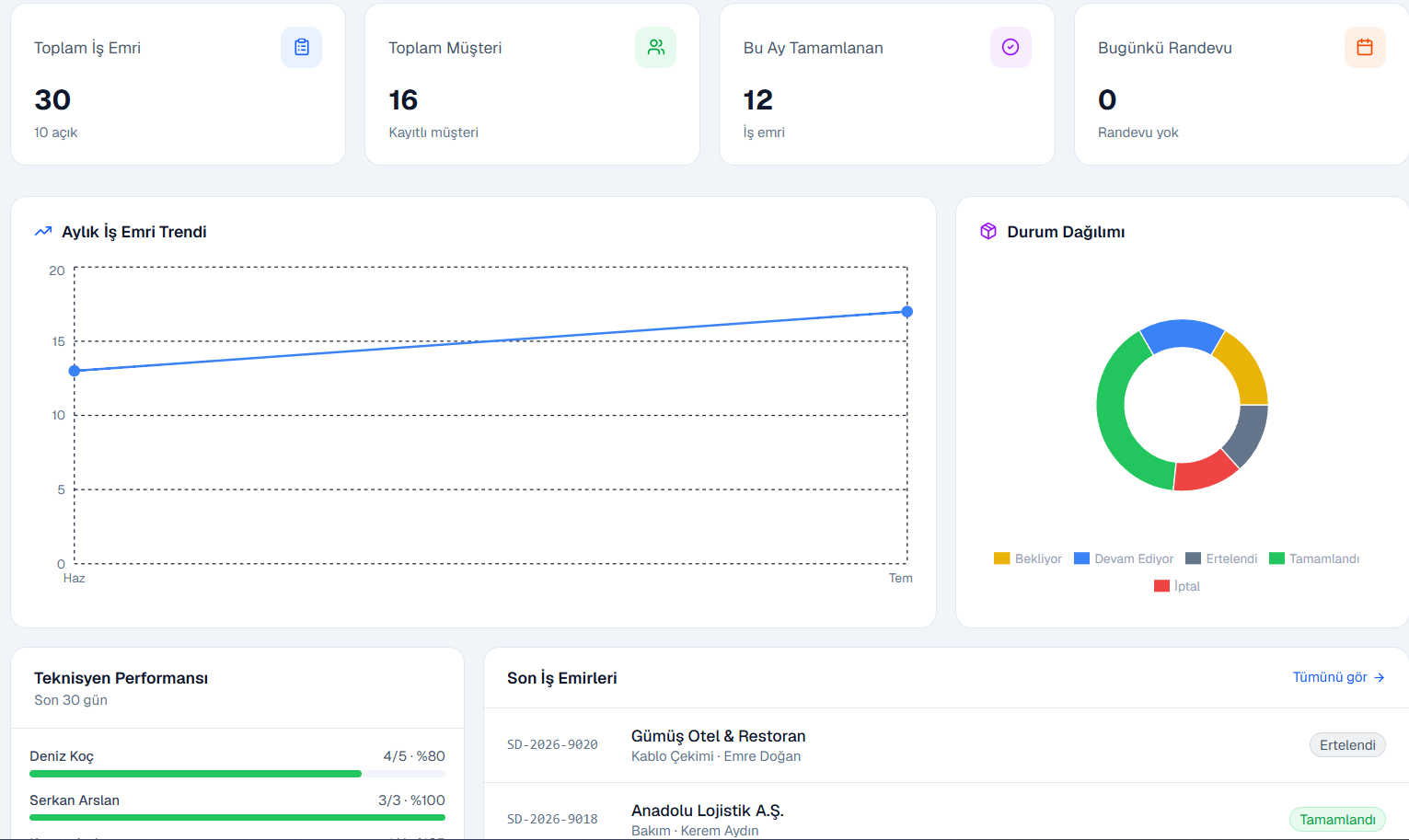Toggle Ertelendi gray legend swatch
Image resolution: width=1409 pixels, height=840 pixels.
[x=1193, y=558]
